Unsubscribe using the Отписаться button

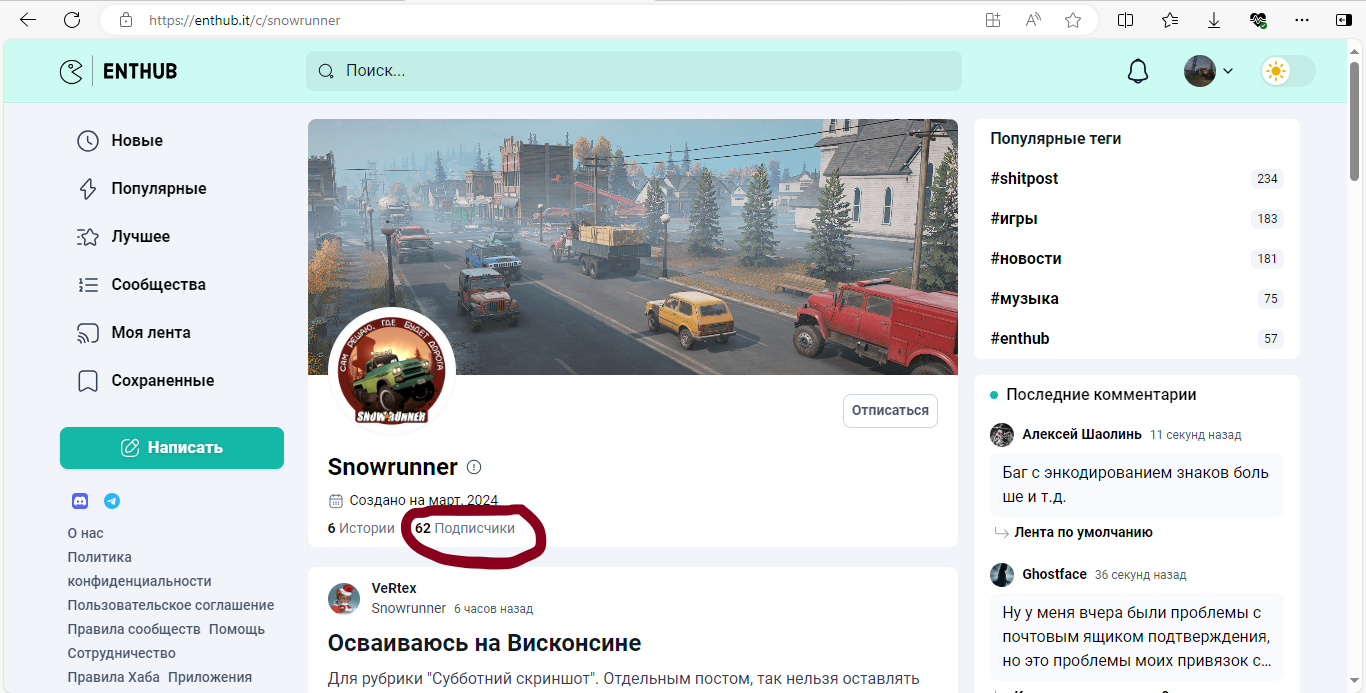coord(890,411)
